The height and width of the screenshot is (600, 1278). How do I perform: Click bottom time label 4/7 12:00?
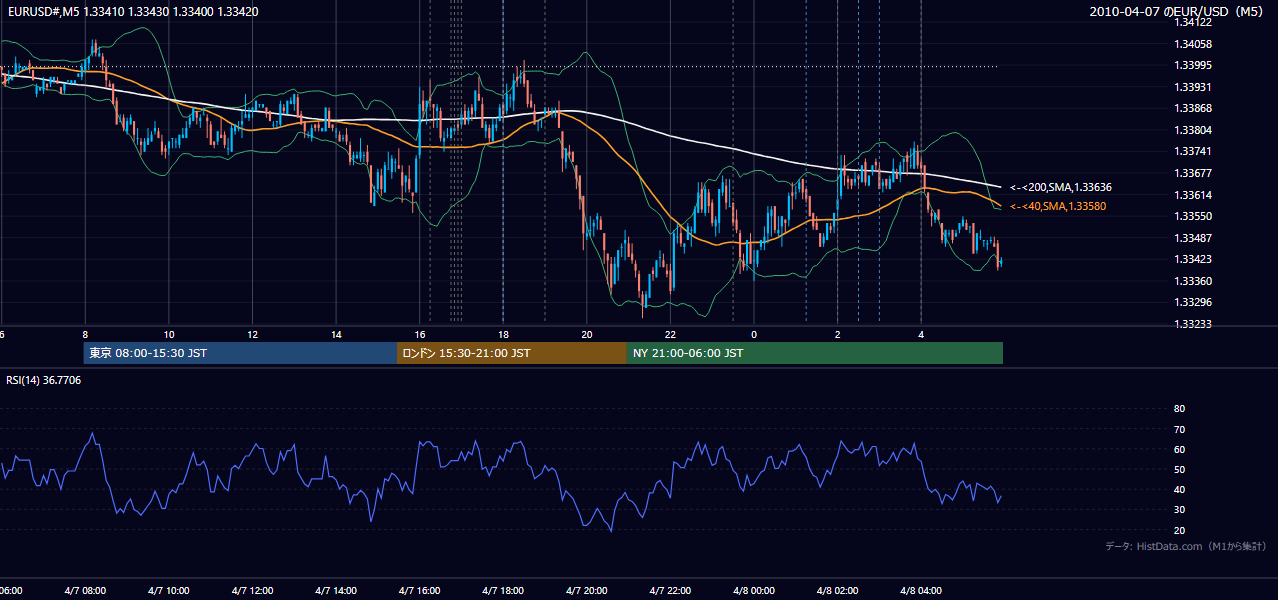pyautogui.click(x=252, y=591)
